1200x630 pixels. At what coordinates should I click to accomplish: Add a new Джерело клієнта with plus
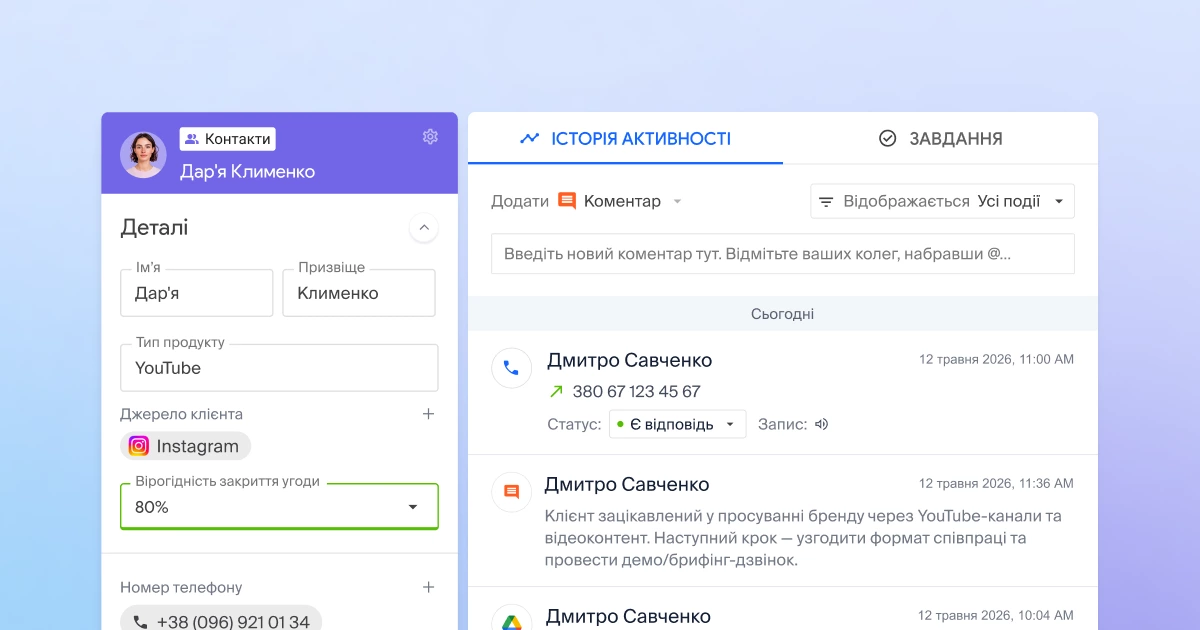428,414
